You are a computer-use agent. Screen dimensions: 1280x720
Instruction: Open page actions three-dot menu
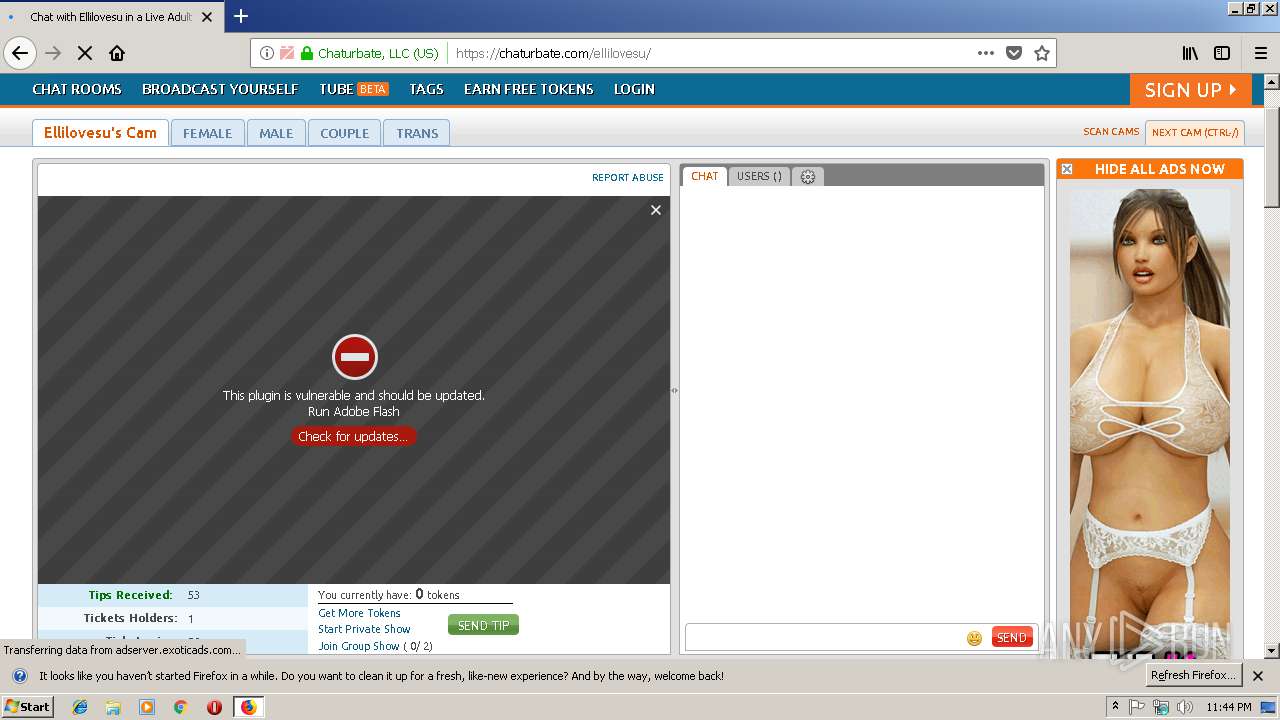986,53
